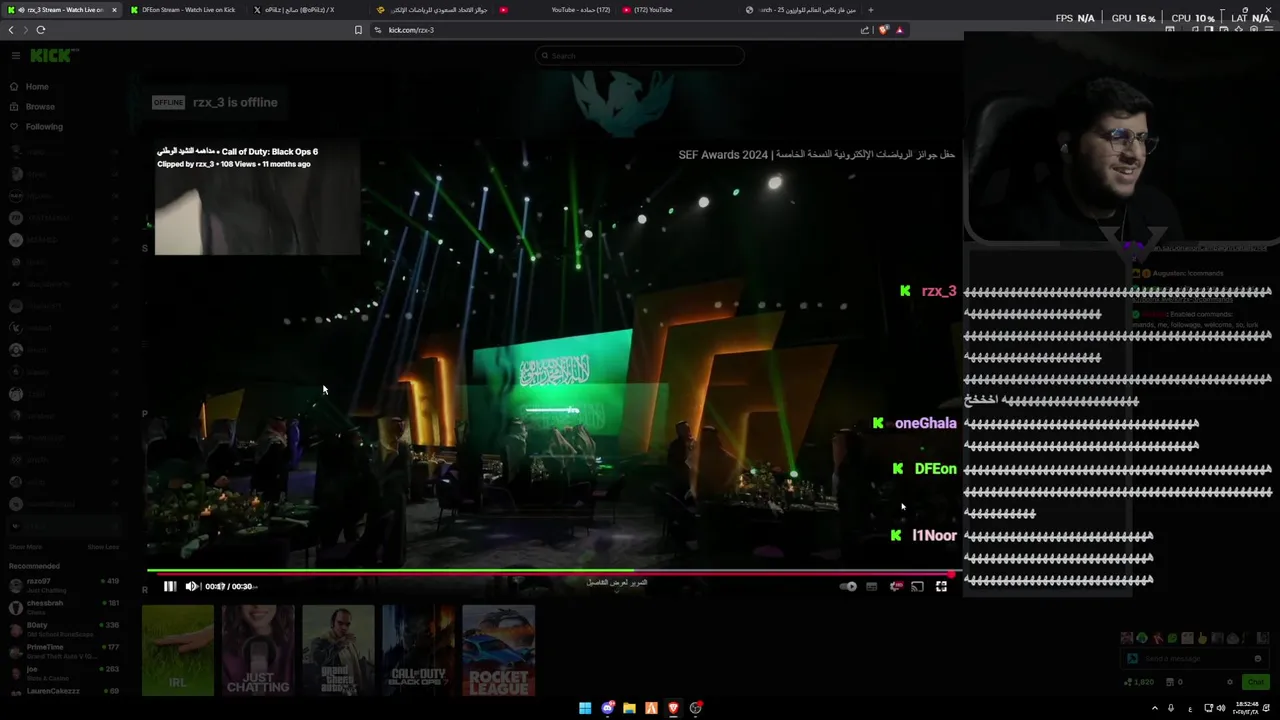Viewport: 1280px width, 720px height.
Task: Expand following list with Show More
Action: (25, 547)
